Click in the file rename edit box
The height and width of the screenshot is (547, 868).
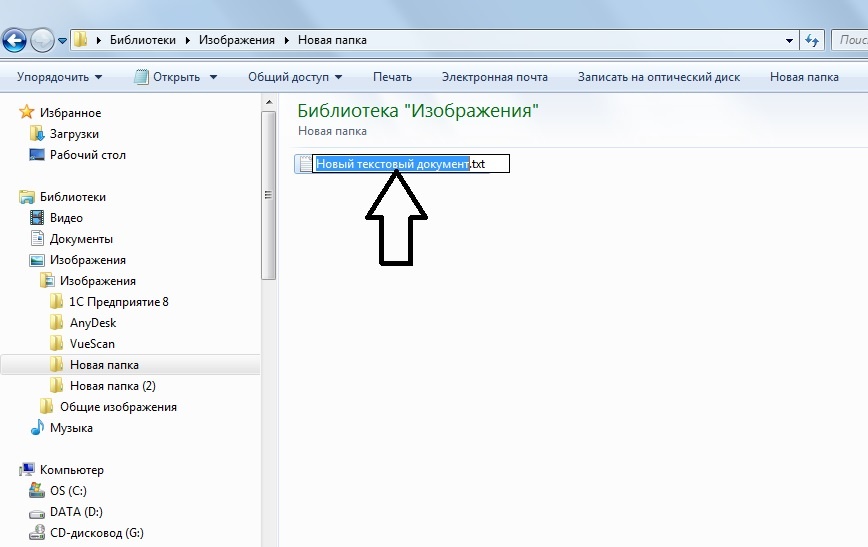(411, 164)
